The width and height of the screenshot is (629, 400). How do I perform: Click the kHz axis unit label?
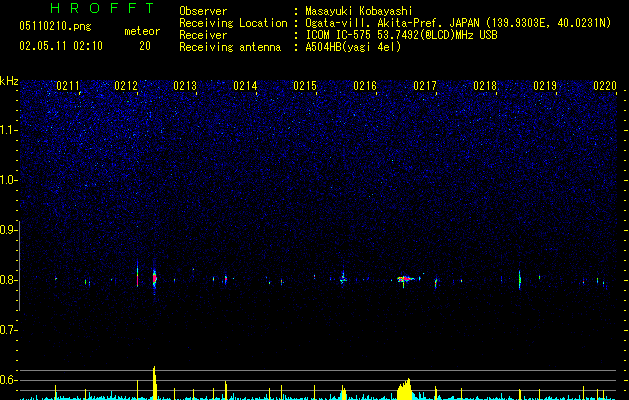[x=9, y=81]
